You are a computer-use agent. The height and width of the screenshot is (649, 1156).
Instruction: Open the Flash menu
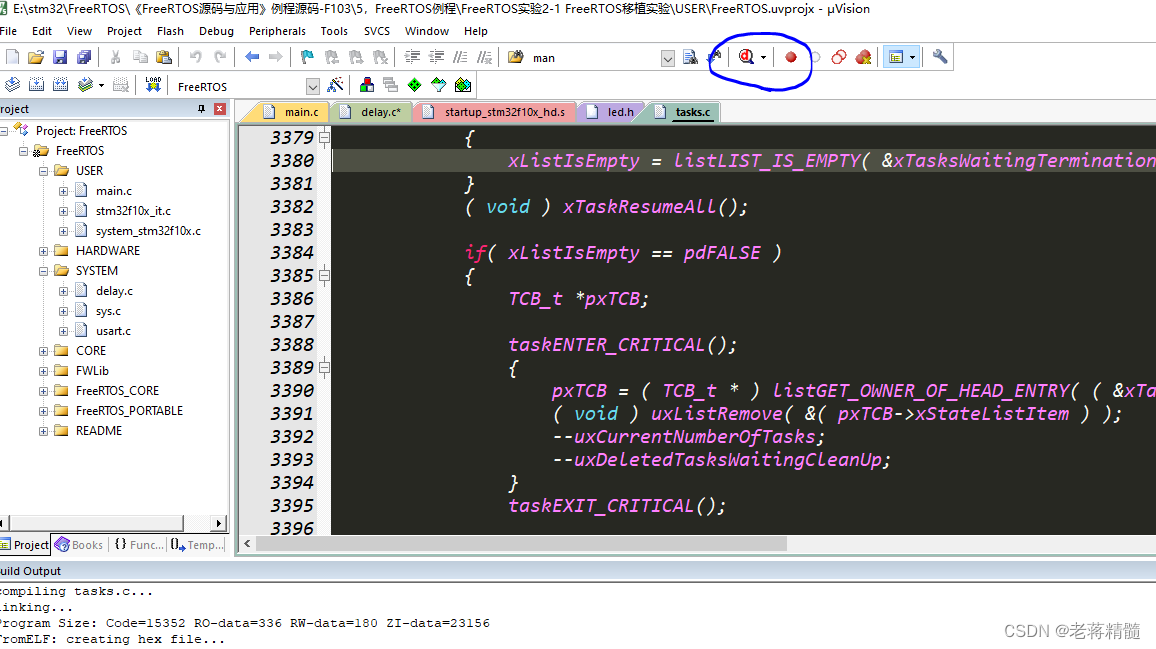click(x=170, y=31)
